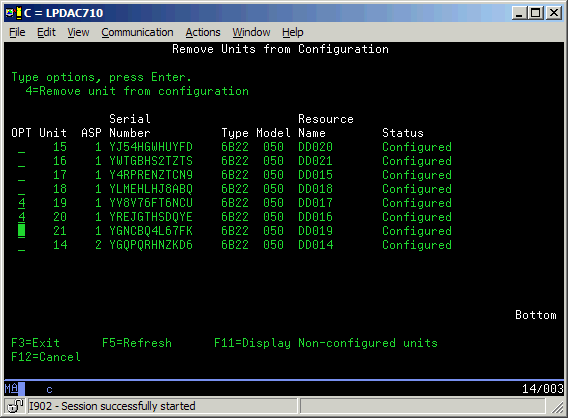This screenshot has width=568, height=418.
Task: Open the Edit menu
Action: pos(46,32)
